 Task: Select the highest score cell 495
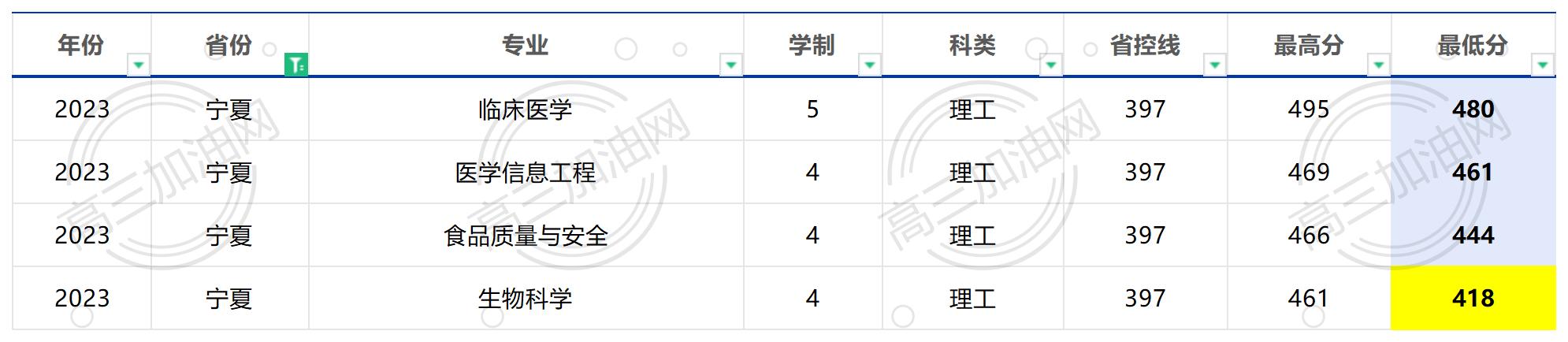pos(1310,110)
